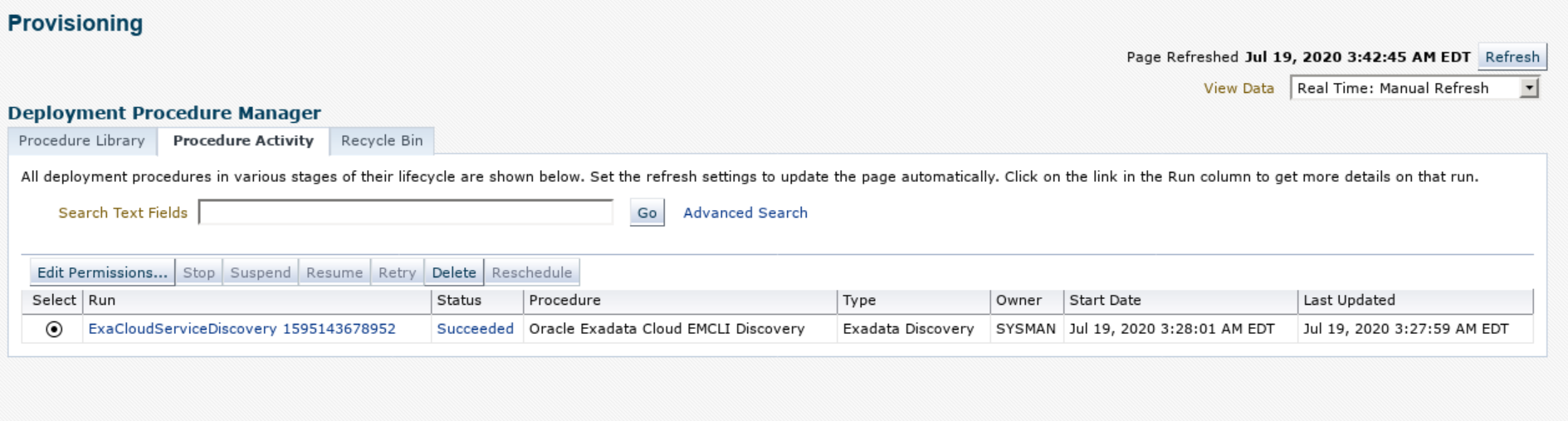Click the Start Date column header
Image resolution: width=1568 pixels, height=421 pixels.
pyautogui.click(x=1105, y=301)
